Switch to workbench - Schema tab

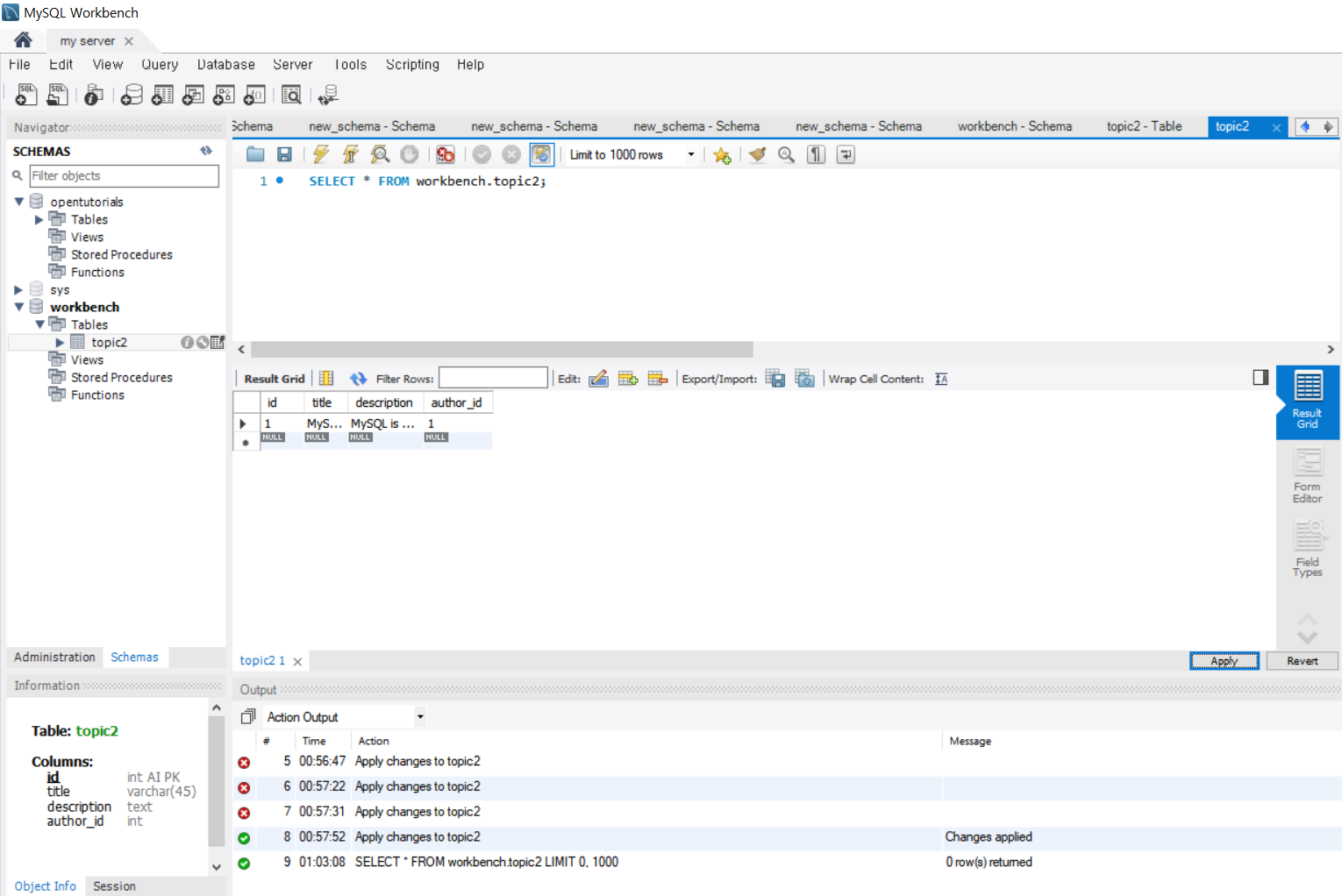coord(1015,126)
